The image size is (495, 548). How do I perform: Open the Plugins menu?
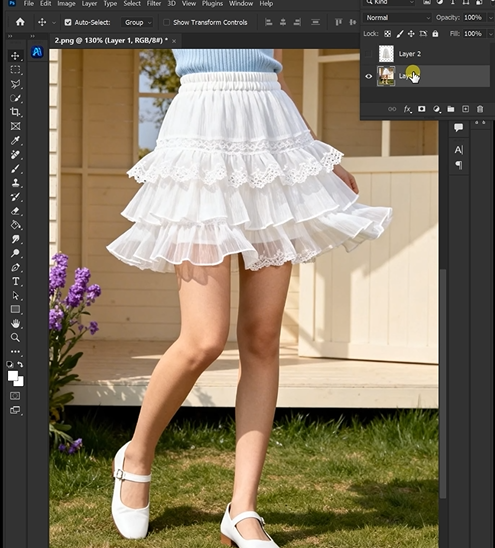212,3
